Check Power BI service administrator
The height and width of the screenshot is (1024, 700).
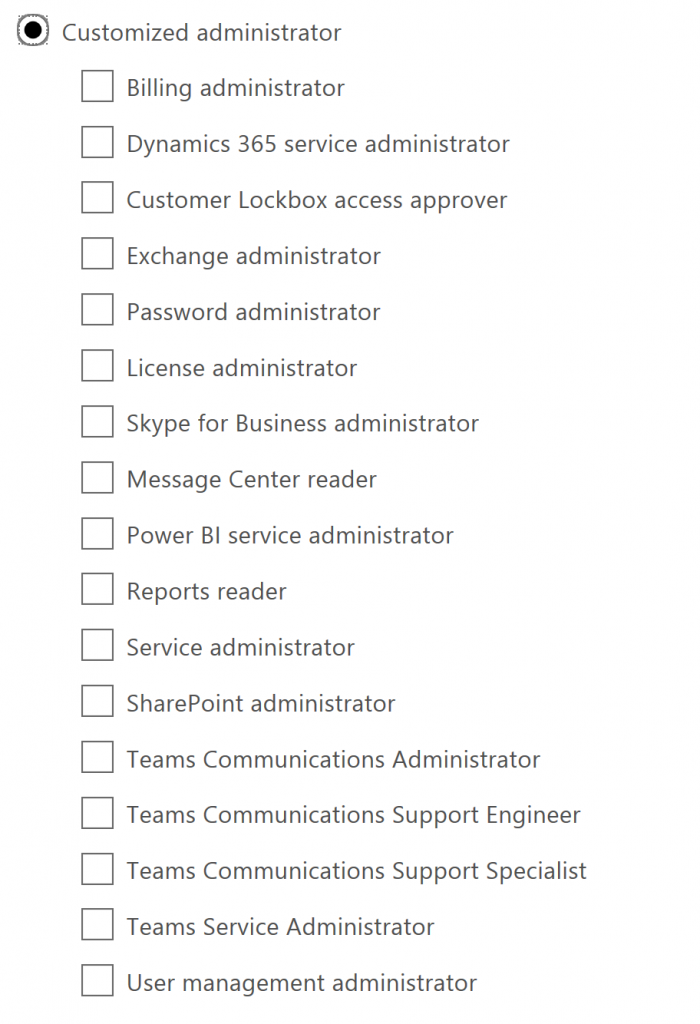pos(97,534)
